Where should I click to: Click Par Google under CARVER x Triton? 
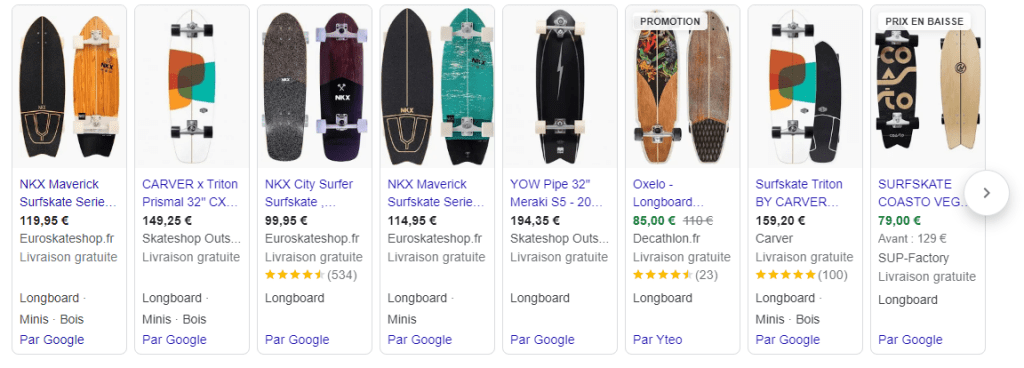[x=174, y=340]
